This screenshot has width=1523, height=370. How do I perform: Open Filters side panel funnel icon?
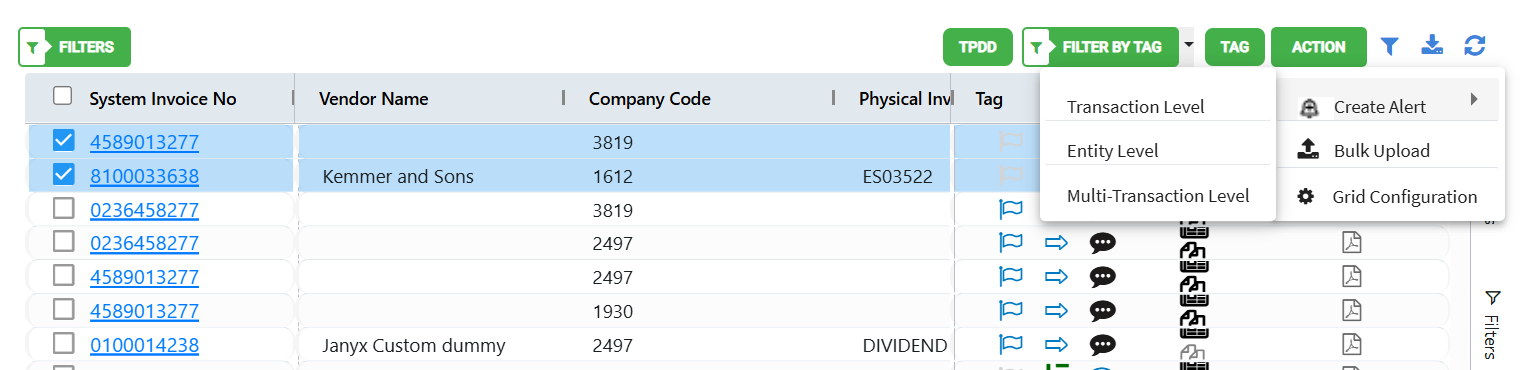(x=1492, y=297)
